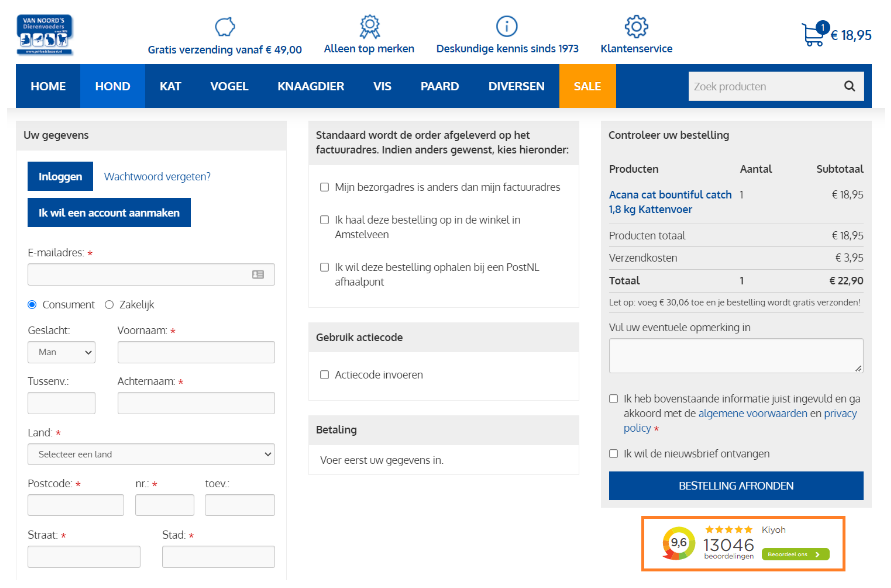The width and height of the screenshot is (891, 588).
Task: Click the Van Noord's Dierenvoeders logo
Action: click(44, 35)
